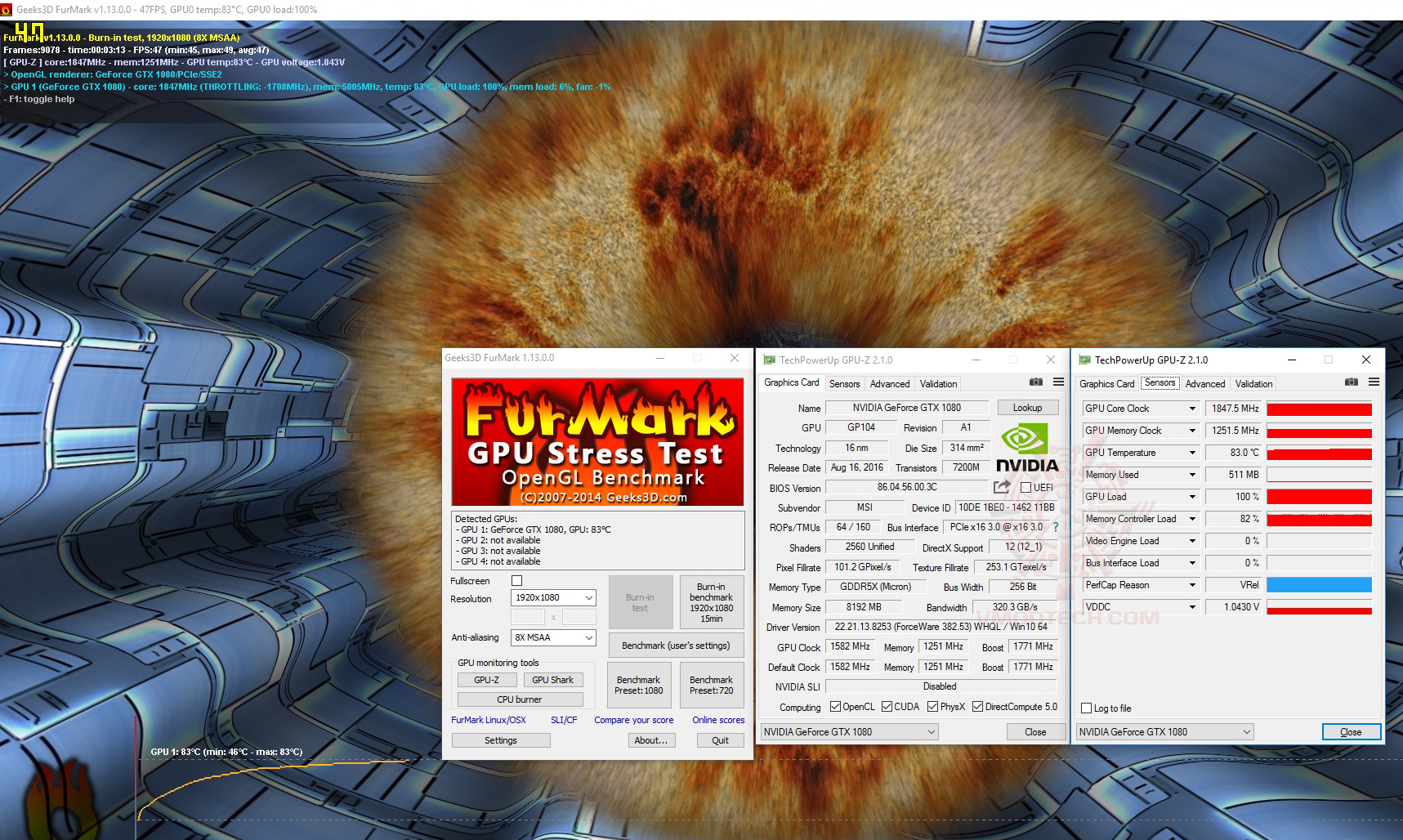This screenshot has height=840, width=1403.
Task: Click Close button in GPU-Z Sensors window
Action: [x=1351, y=732]
